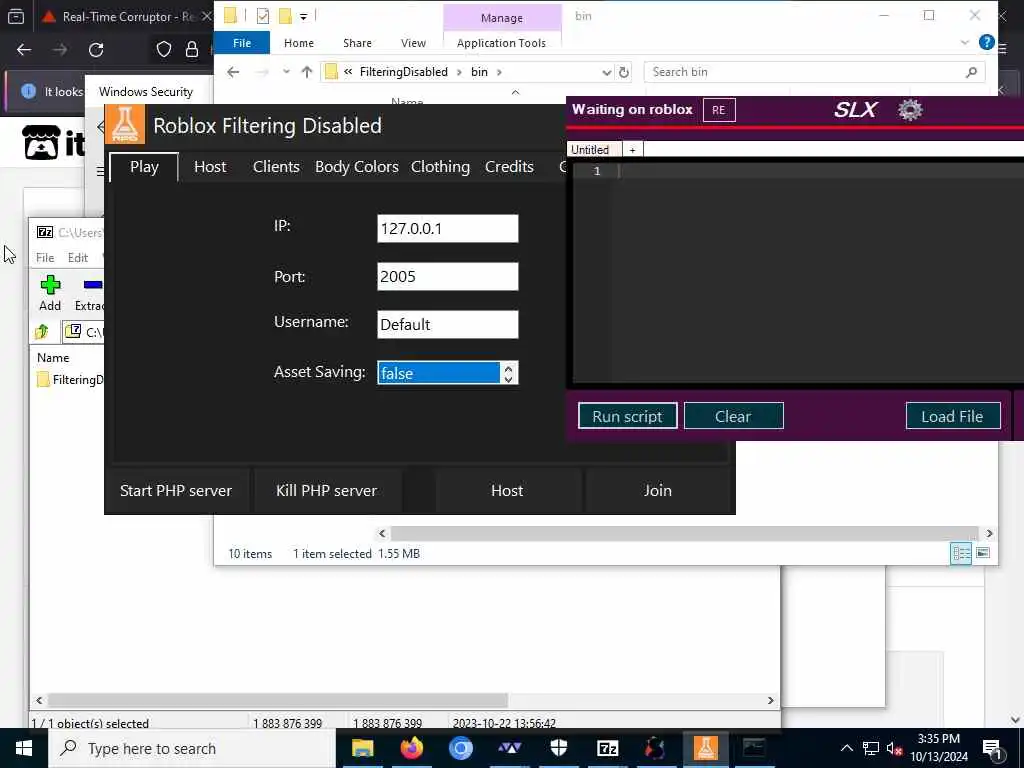The height and width of the screenshot is (768, 1024).
Task: Open 7-Zip Edit menu
Action: tap(78, 257)
